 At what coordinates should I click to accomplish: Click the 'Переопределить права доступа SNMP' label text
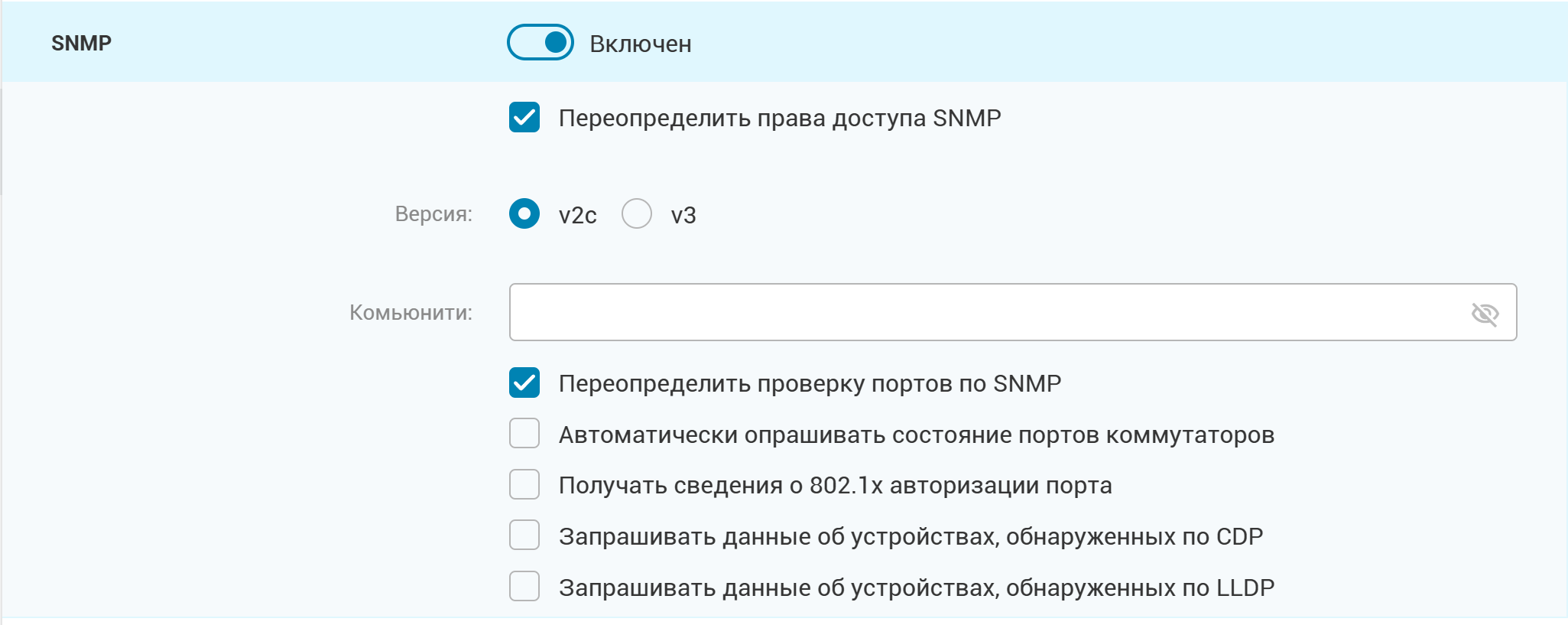coord(780,119)
